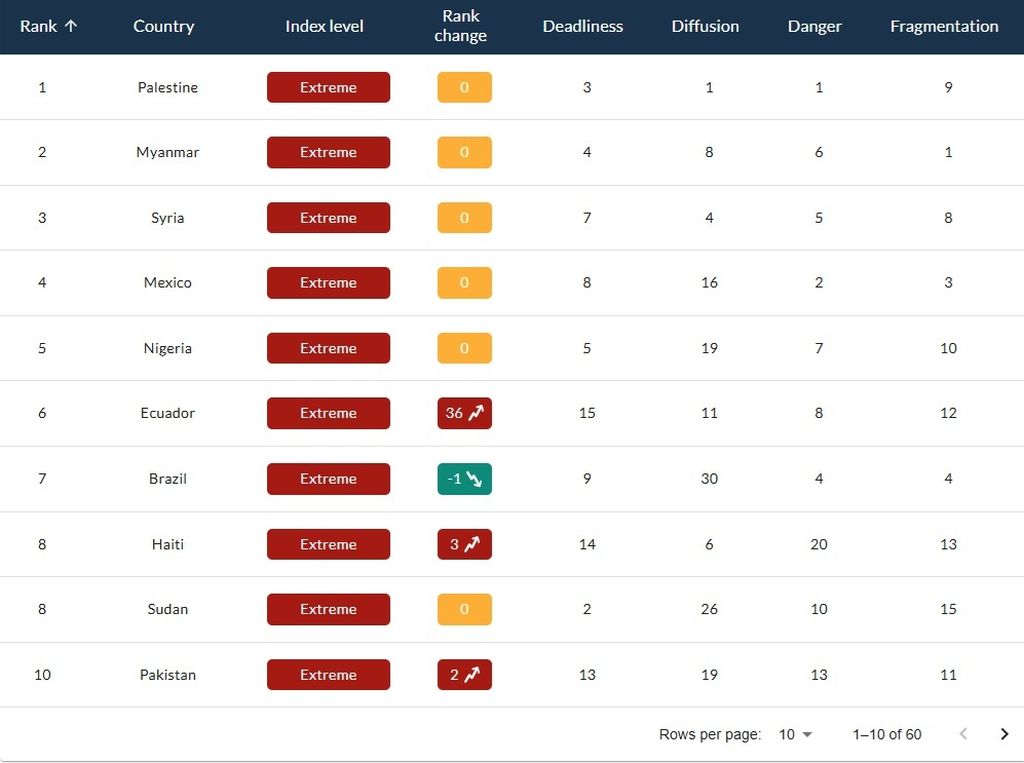Click the Danger column header
This screenshot has width=1024, height=763.
pyautogui.click(x=814, y=26)
